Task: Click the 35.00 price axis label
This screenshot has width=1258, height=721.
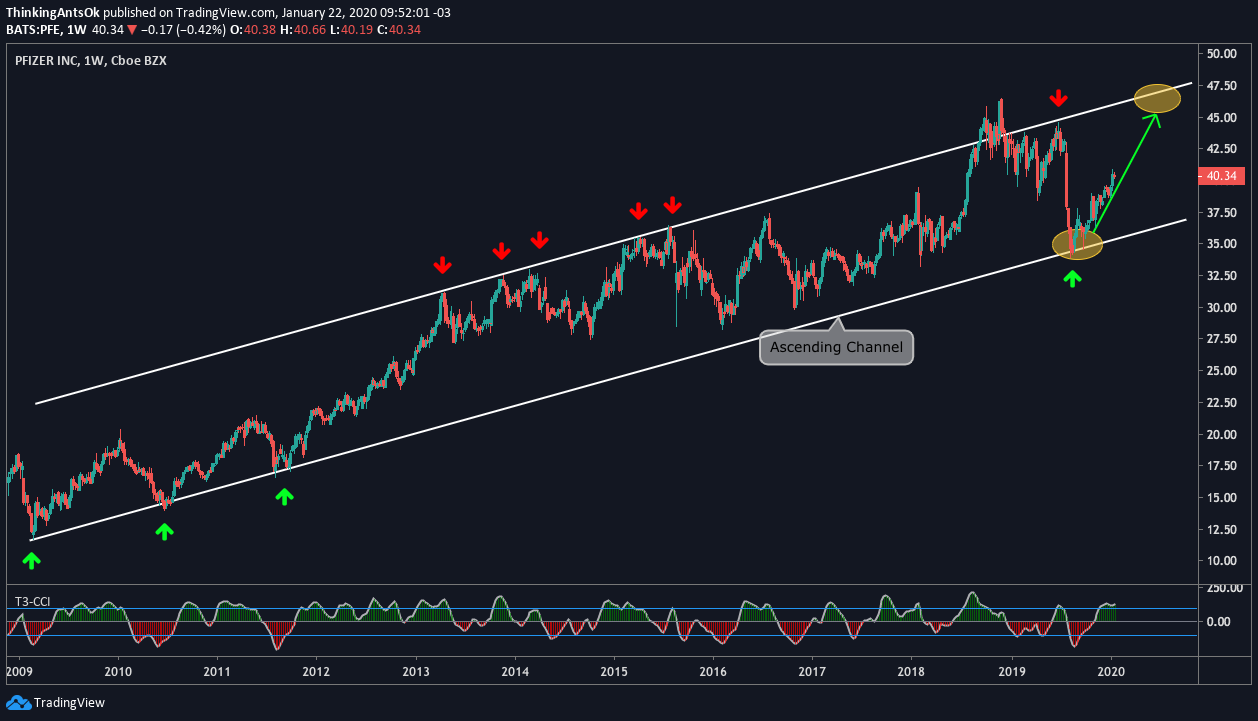Action: click(x=1224, y=244)
